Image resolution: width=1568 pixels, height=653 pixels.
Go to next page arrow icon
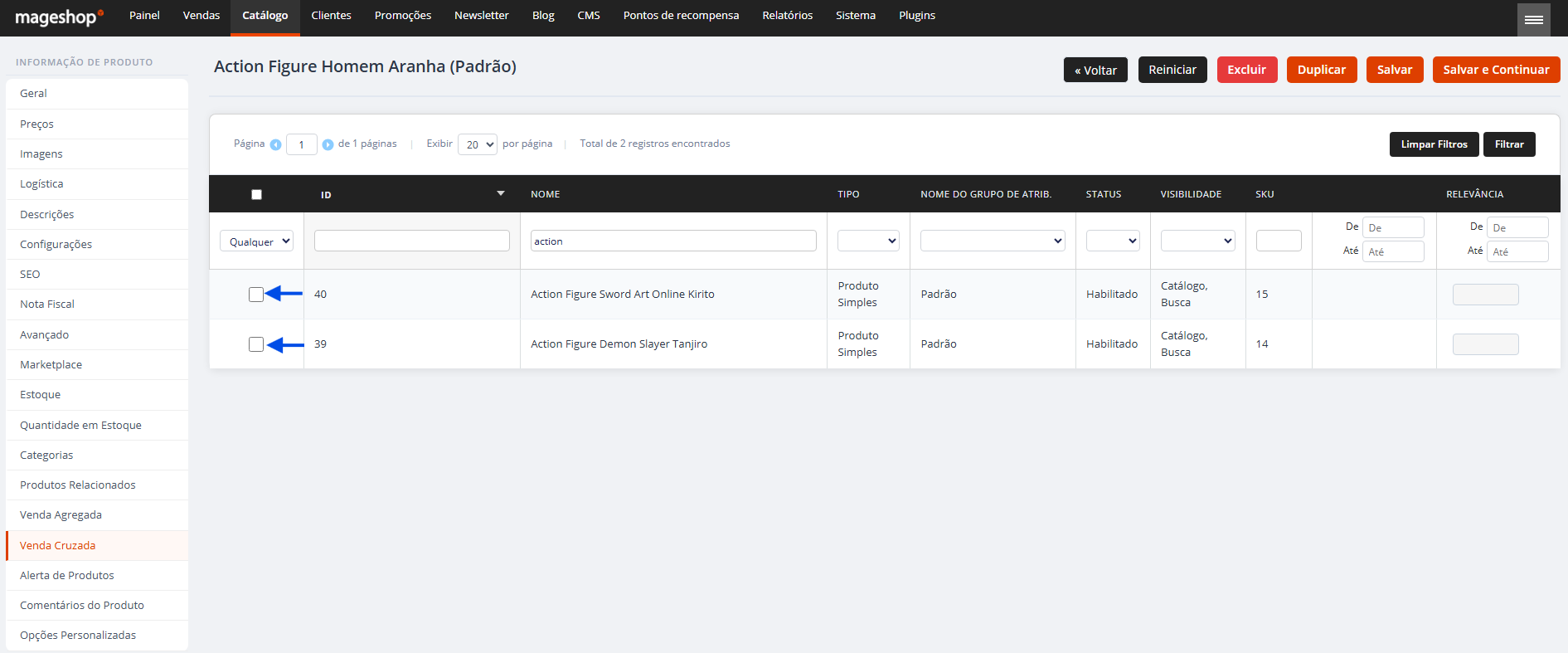point(328,144)
